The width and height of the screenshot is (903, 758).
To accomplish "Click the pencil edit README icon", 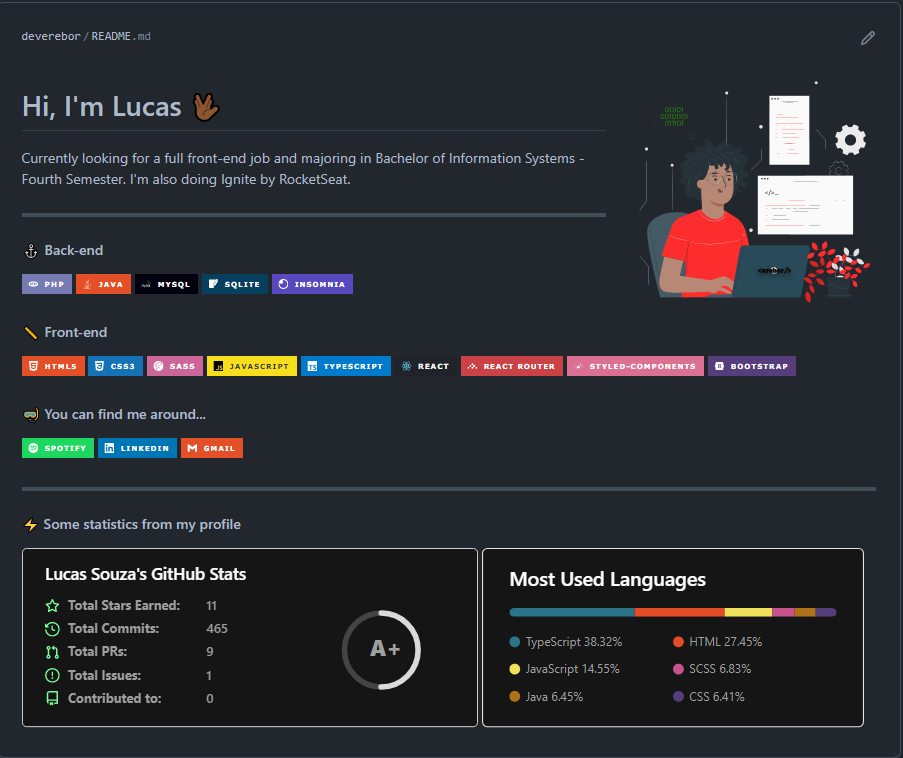I will 868,38.
